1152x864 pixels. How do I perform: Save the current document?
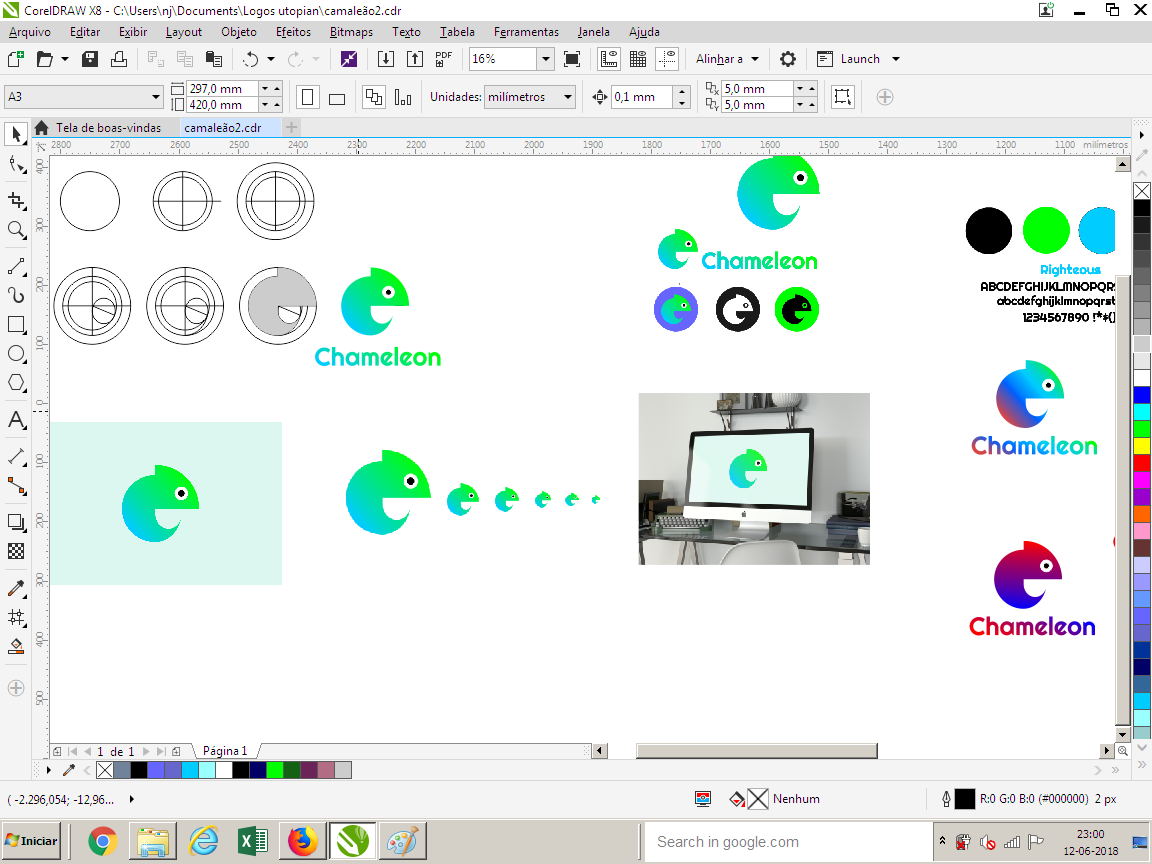coord(90,59)
